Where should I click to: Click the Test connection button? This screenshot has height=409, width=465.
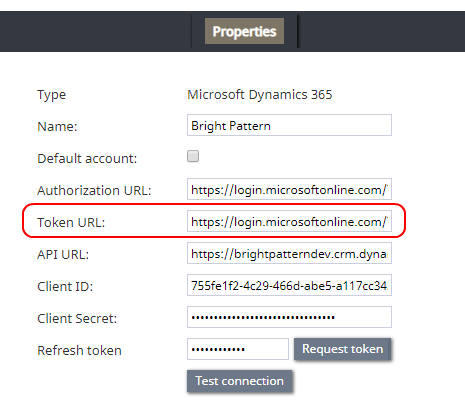point(239,381)
